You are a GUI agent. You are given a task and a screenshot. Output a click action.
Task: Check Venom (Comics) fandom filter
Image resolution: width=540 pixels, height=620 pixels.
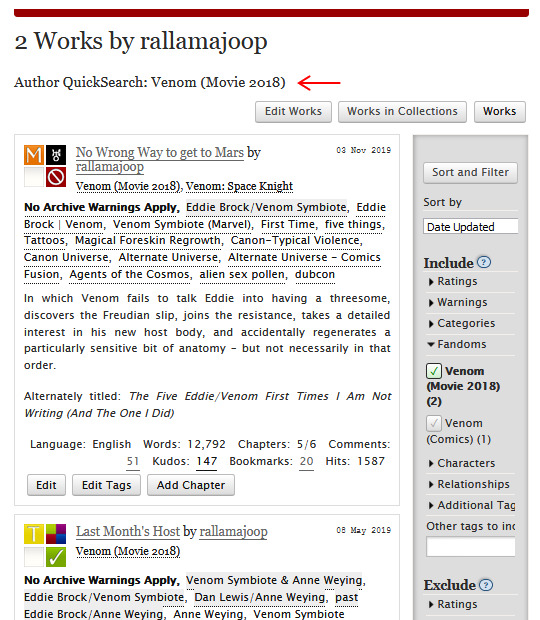click(x=434, y=423)
